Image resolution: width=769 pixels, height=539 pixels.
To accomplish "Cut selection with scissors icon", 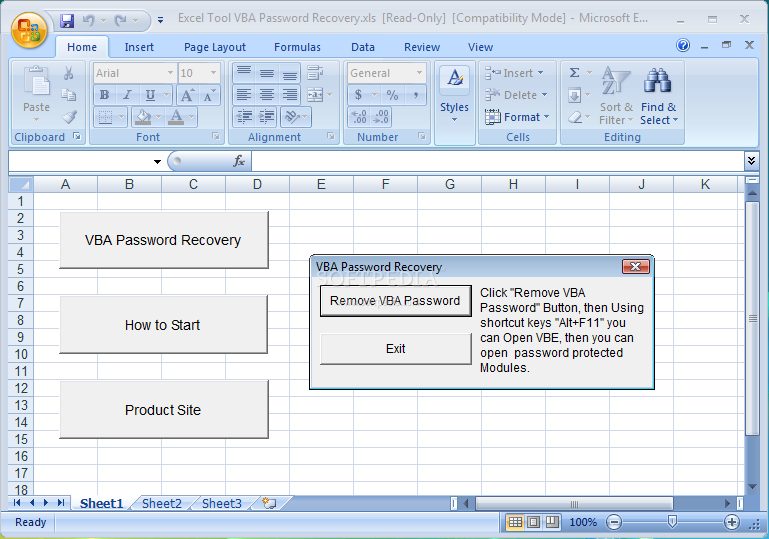I will click(68, 74).
